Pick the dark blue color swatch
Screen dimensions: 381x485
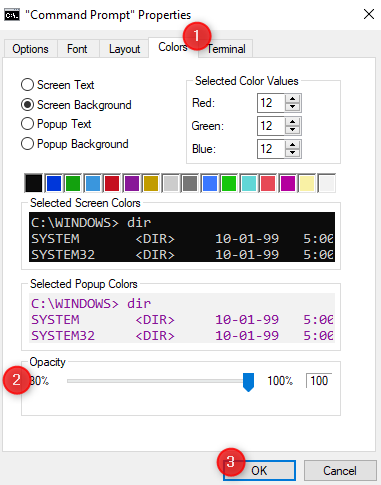(54, 183)
